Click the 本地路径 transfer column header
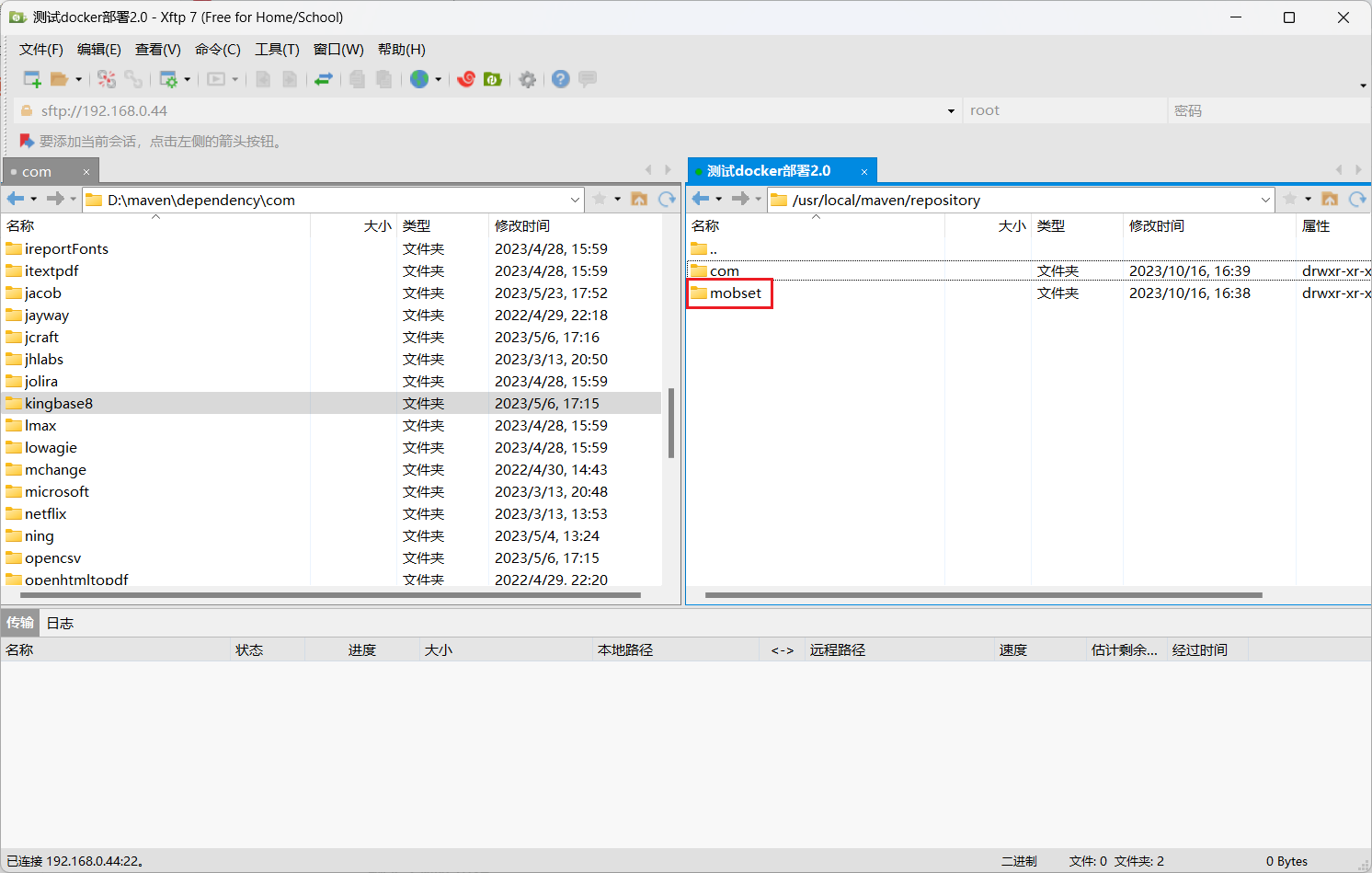Viewport: 1372px width, 873px height. pos(677,650)
